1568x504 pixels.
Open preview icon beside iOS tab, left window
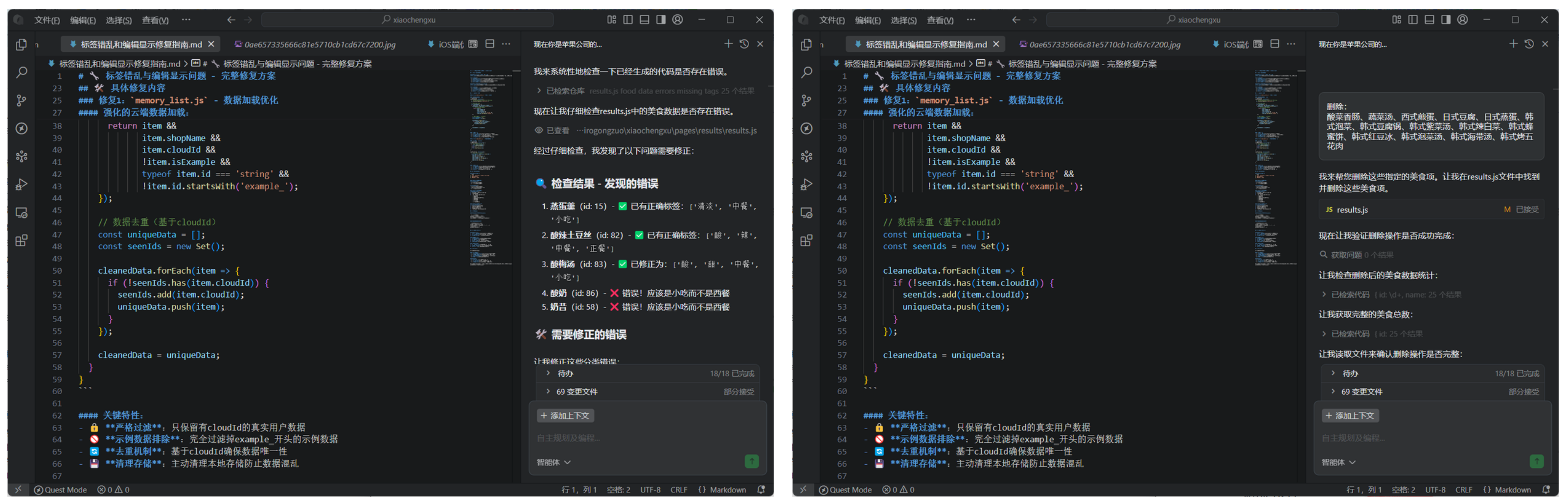click(x=473, y=44)
